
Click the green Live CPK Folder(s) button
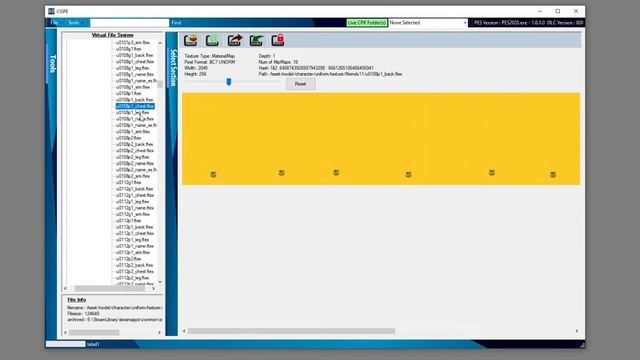pyautogui.click(x=367, y=23)
